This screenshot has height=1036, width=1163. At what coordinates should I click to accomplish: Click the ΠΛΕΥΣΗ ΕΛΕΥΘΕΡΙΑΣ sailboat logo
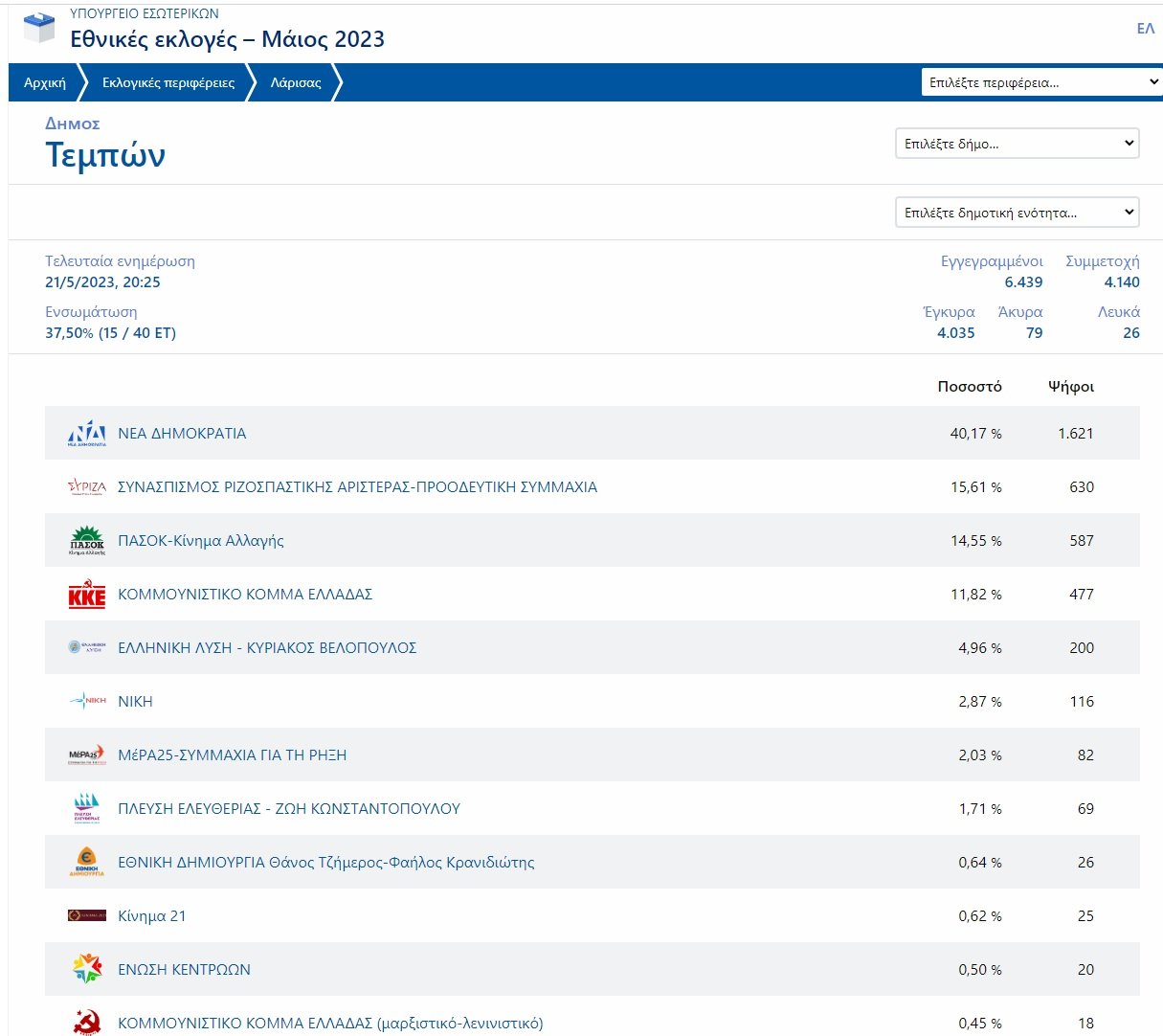[87, 809]
